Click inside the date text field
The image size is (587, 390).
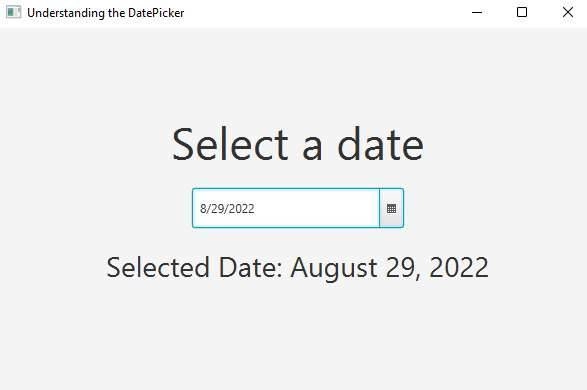coord(286,208)
